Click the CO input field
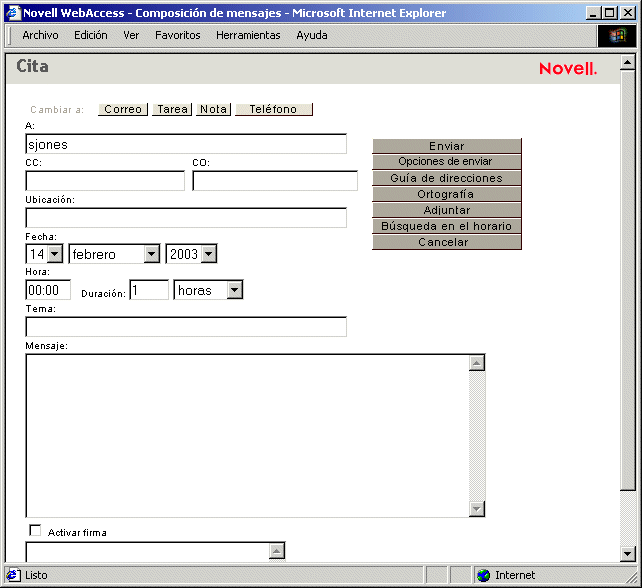This screenshot has width=642, height=588. click(x=275, y=181)
